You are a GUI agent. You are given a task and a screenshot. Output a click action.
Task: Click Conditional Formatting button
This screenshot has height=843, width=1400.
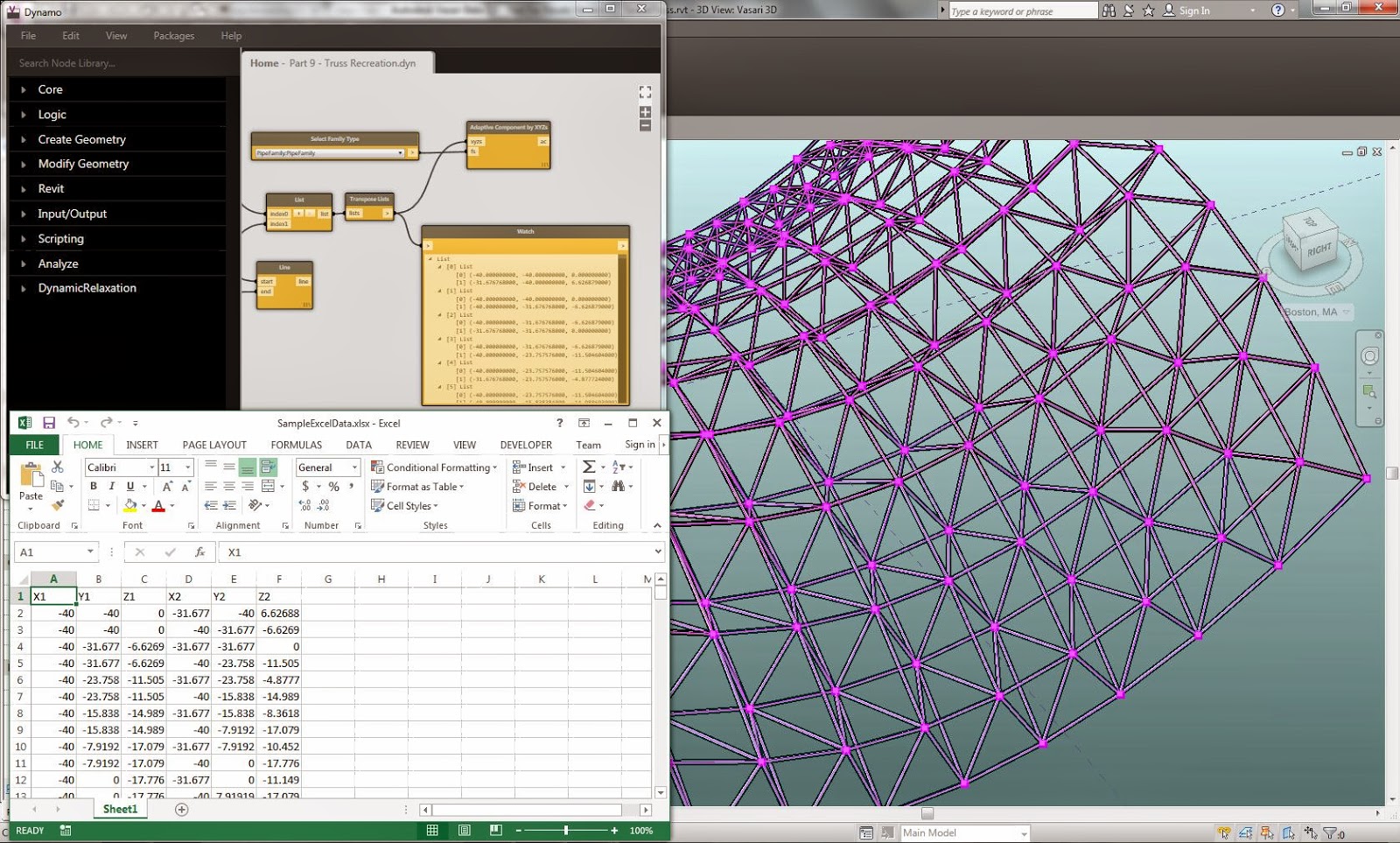click(434, 467)
